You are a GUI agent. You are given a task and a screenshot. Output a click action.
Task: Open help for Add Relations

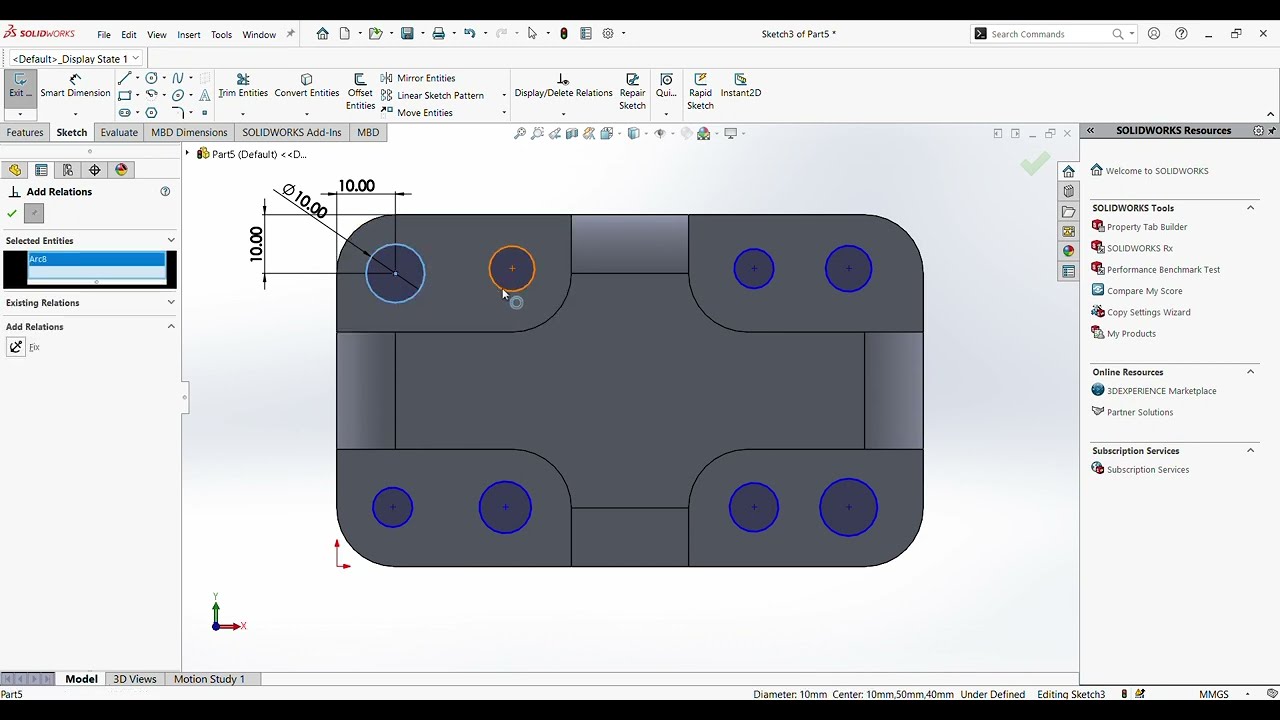(165, 192)
